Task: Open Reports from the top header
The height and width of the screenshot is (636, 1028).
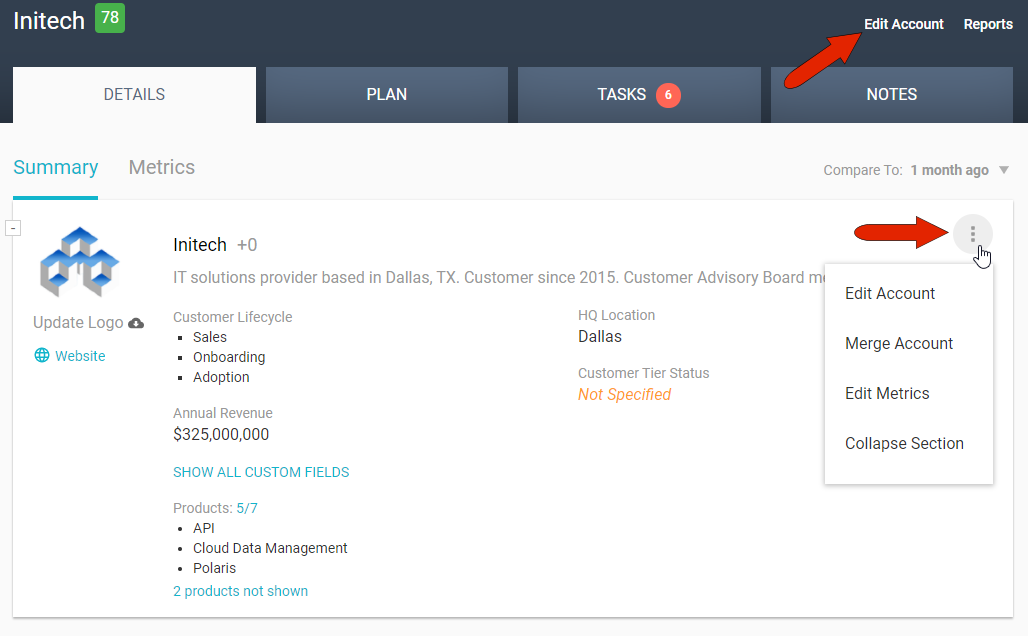Action: pos(988,24)
